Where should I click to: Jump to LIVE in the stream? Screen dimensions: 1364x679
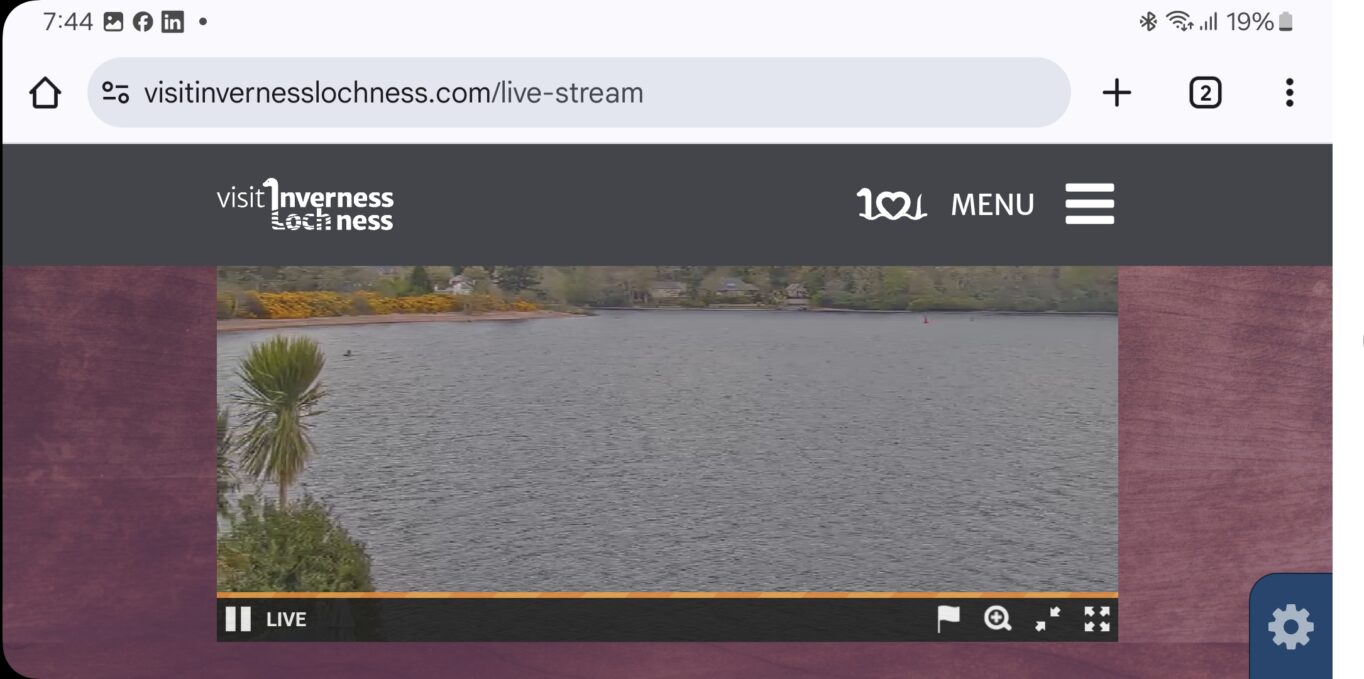286,619
